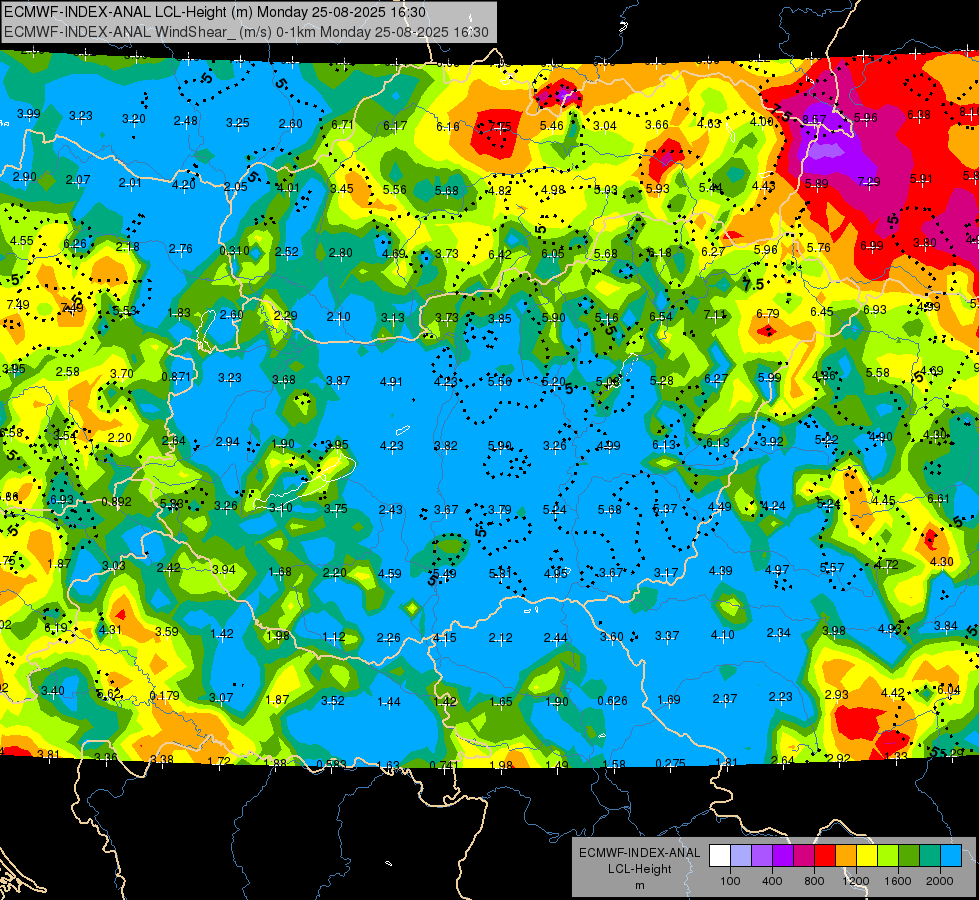Click the wind shear value 2.48

[185, 121]
